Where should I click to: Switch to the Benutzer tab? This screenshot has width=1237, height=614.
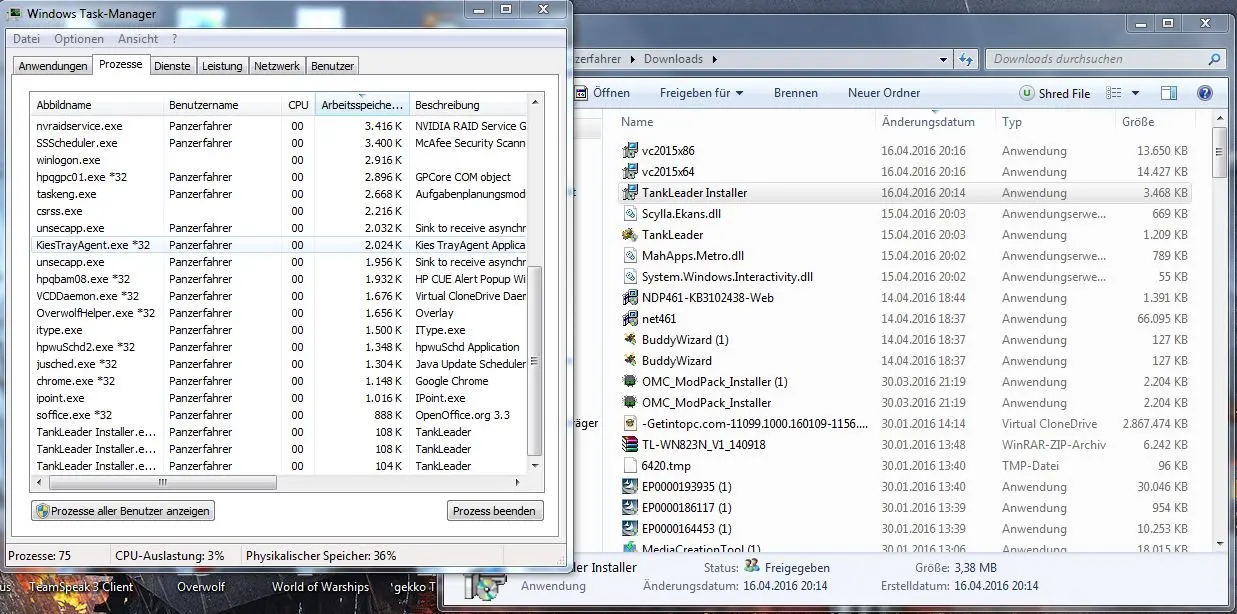[x=332, y=66]
